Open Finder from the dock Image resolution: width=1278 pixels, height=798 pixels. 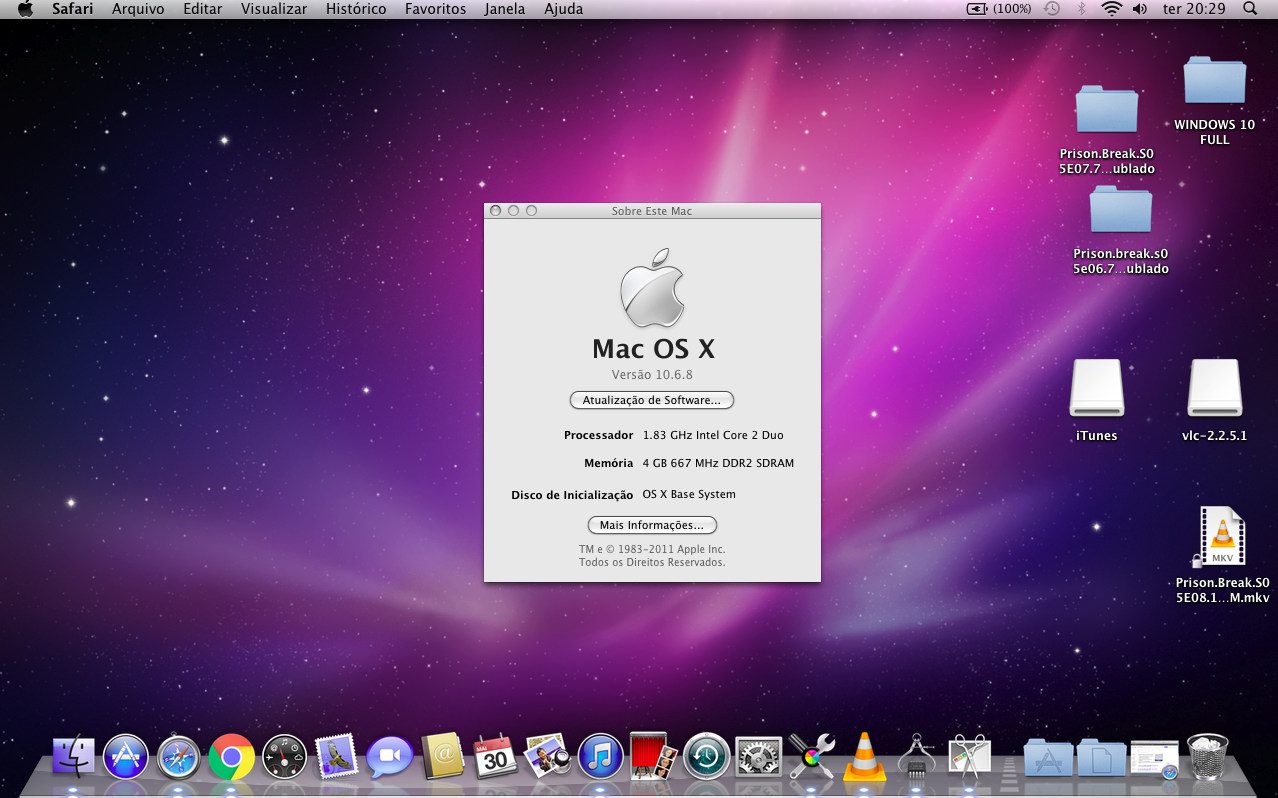73,757
